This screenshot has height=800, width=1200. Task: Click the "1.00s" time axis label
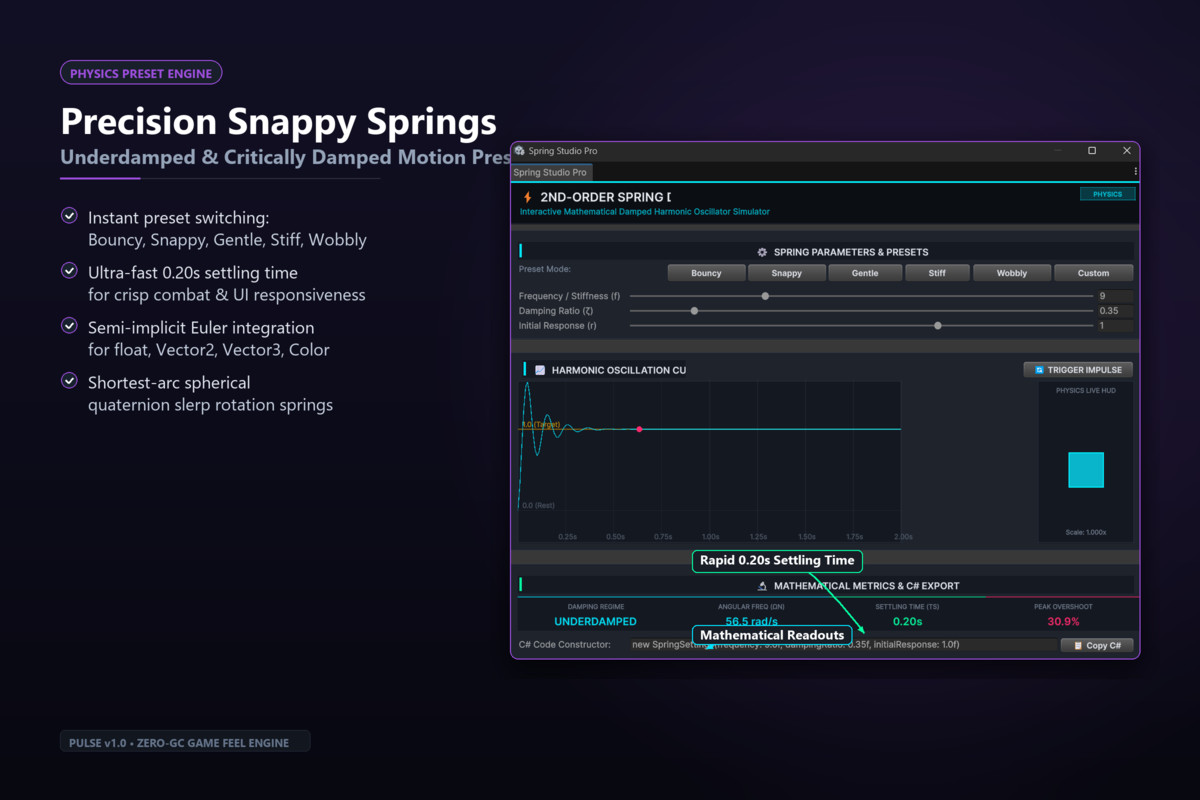tap(711, 537)
